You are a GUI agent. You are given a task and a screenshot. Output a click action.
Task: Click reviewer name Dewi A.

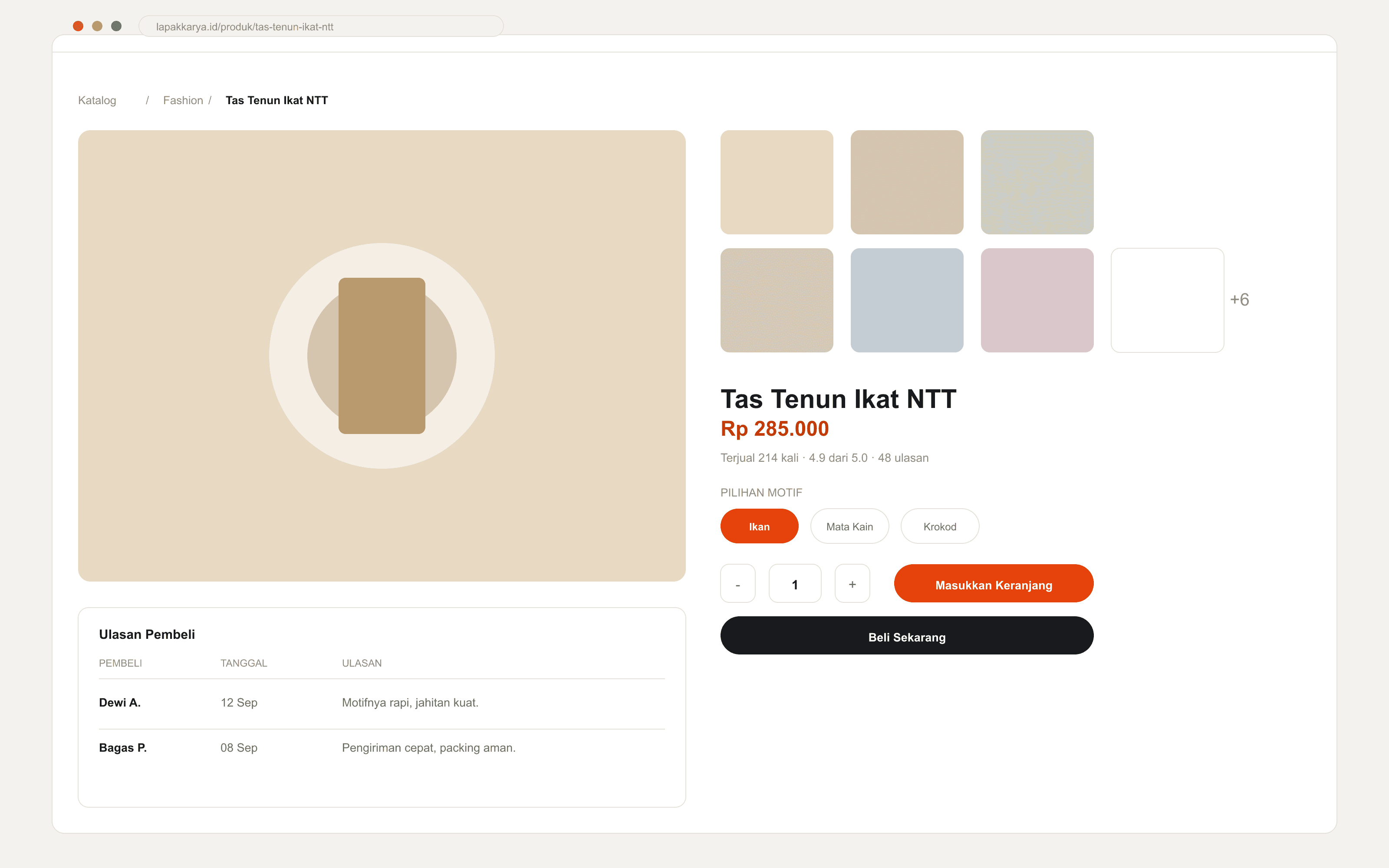pos(119,703)
